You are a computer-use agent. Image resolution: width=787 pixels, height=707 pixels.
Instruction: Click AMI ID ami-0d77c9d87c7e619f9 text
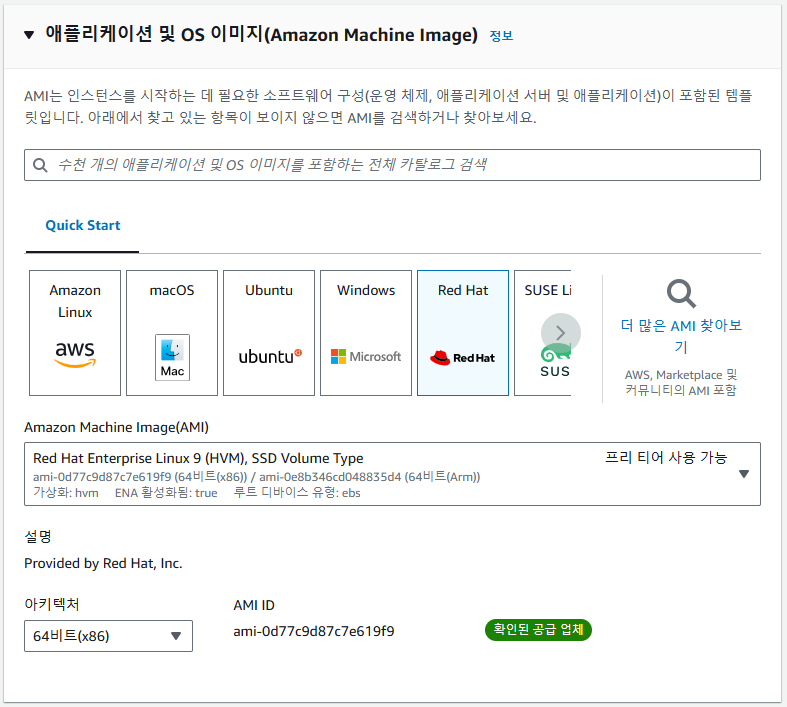coord(314,631)
